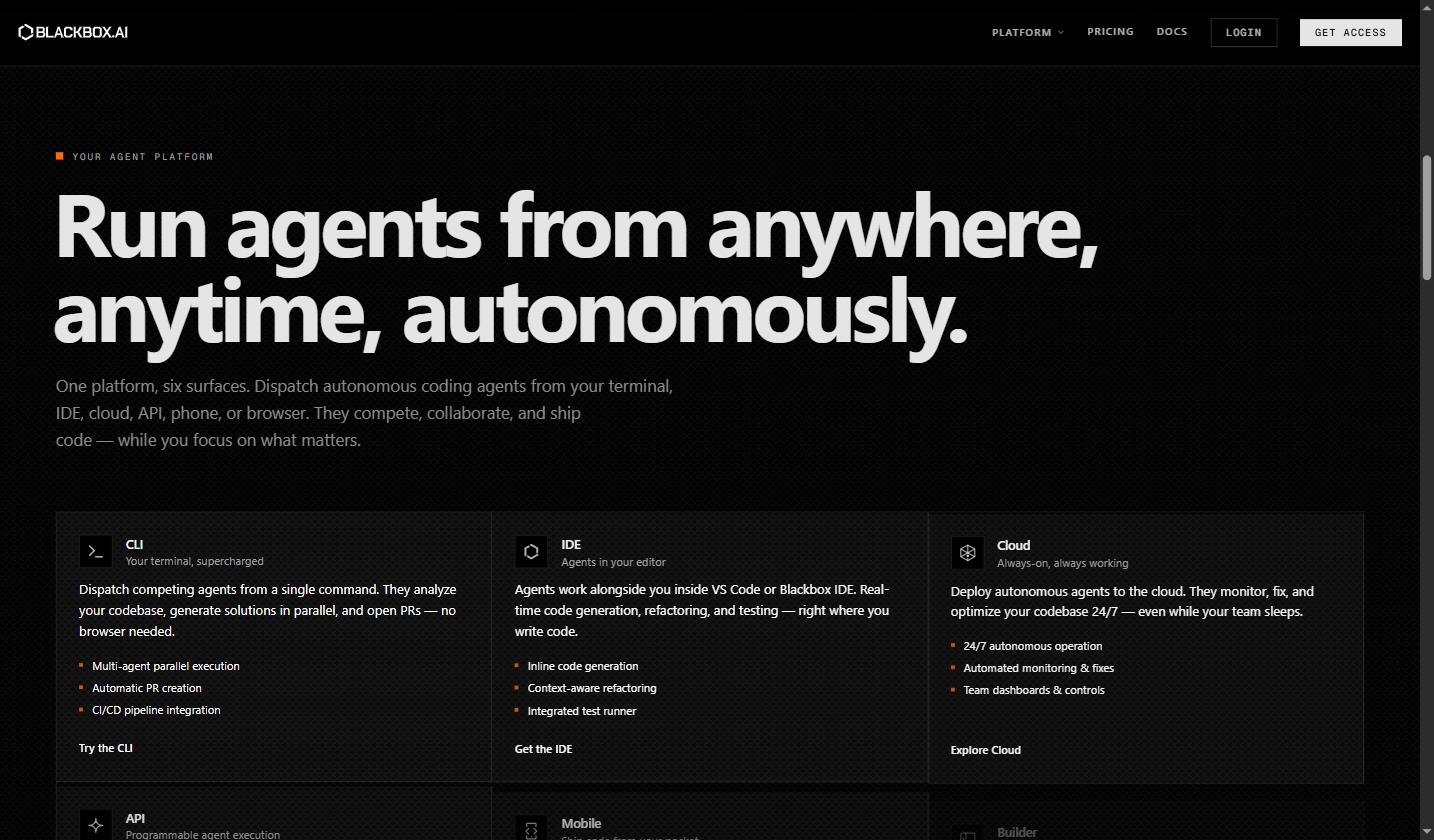
Task: Click "Integrated test runner" bullet
Action: [582, 711]
